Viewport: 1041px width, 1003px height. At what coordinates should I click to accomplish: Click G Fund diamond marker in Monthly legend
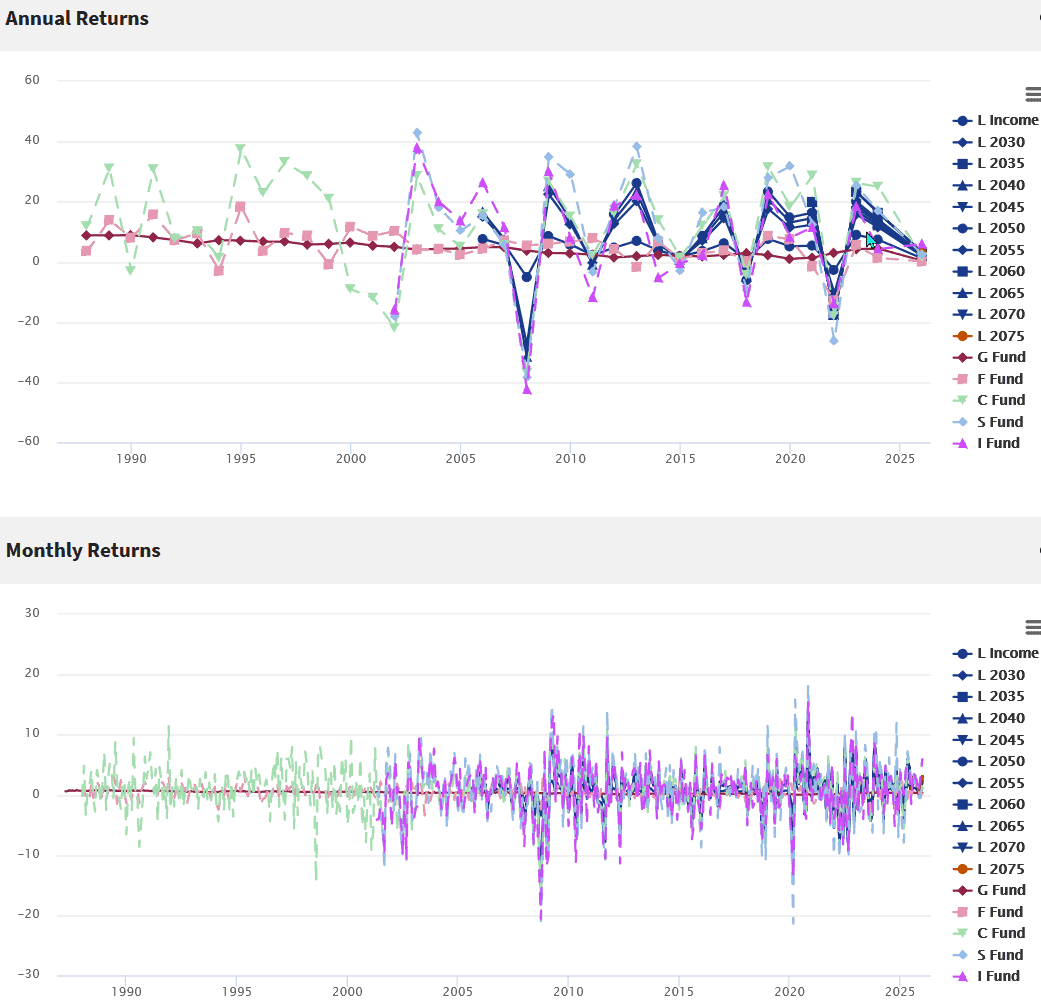(962, 890)
